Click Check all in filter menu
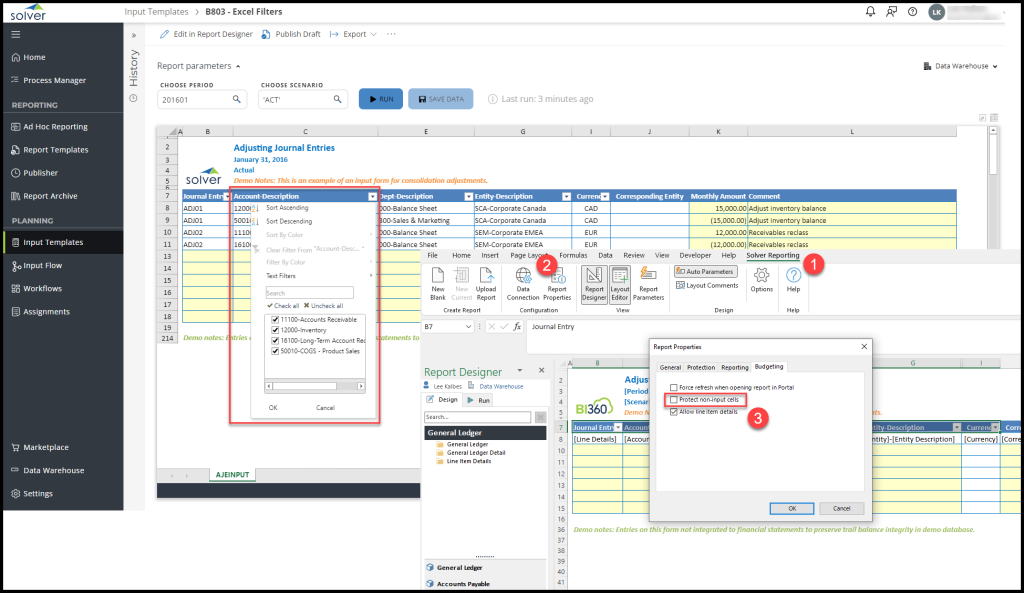This screenshot has height=593, width=1024. coord(283,306)
